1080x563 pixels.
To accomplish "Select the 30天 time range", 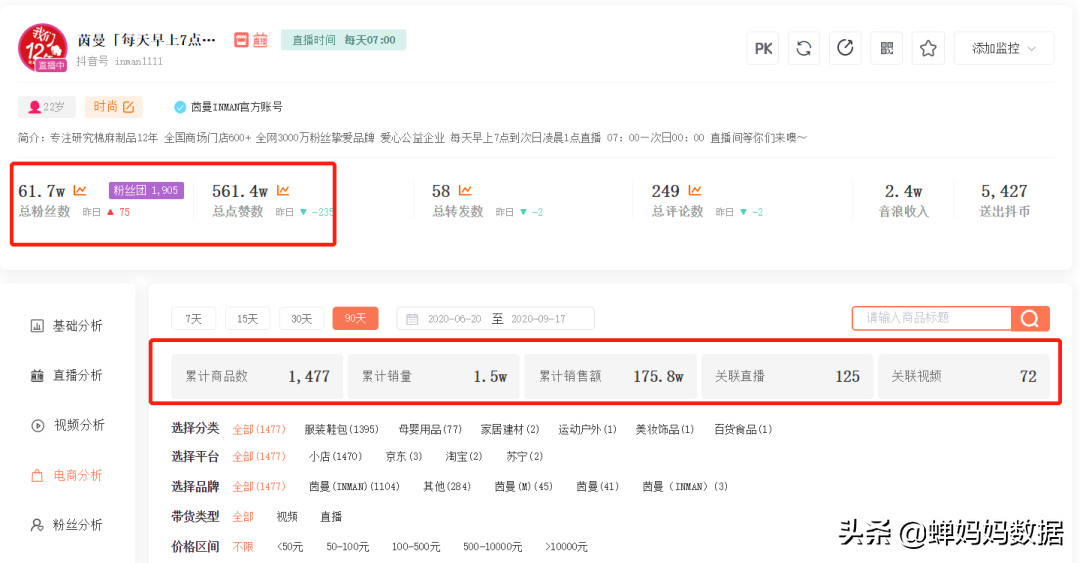I will point(301,318).
